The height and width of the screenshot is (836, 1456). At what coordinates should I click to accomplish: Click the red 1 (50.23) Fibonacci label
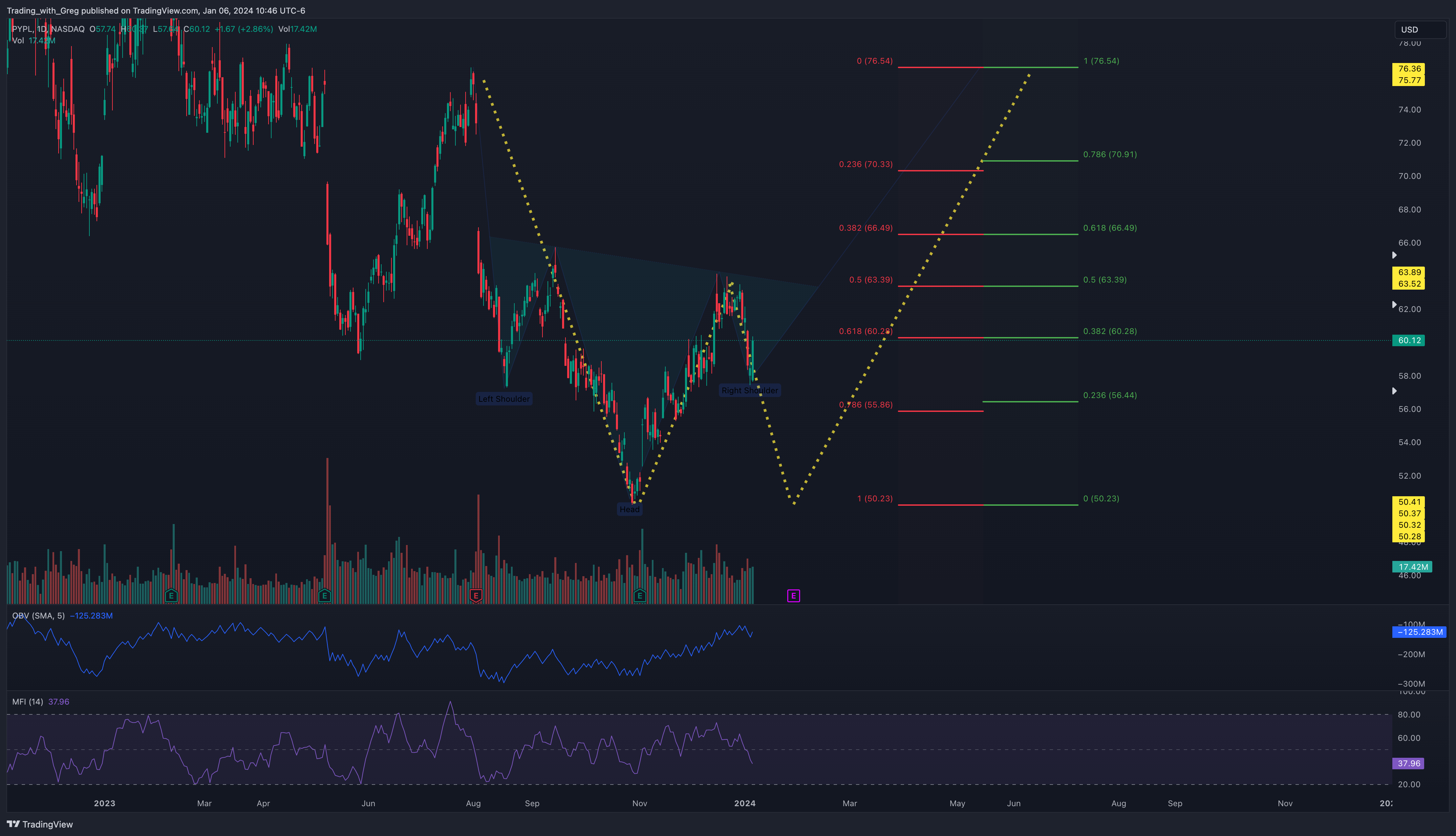[875, 498]
